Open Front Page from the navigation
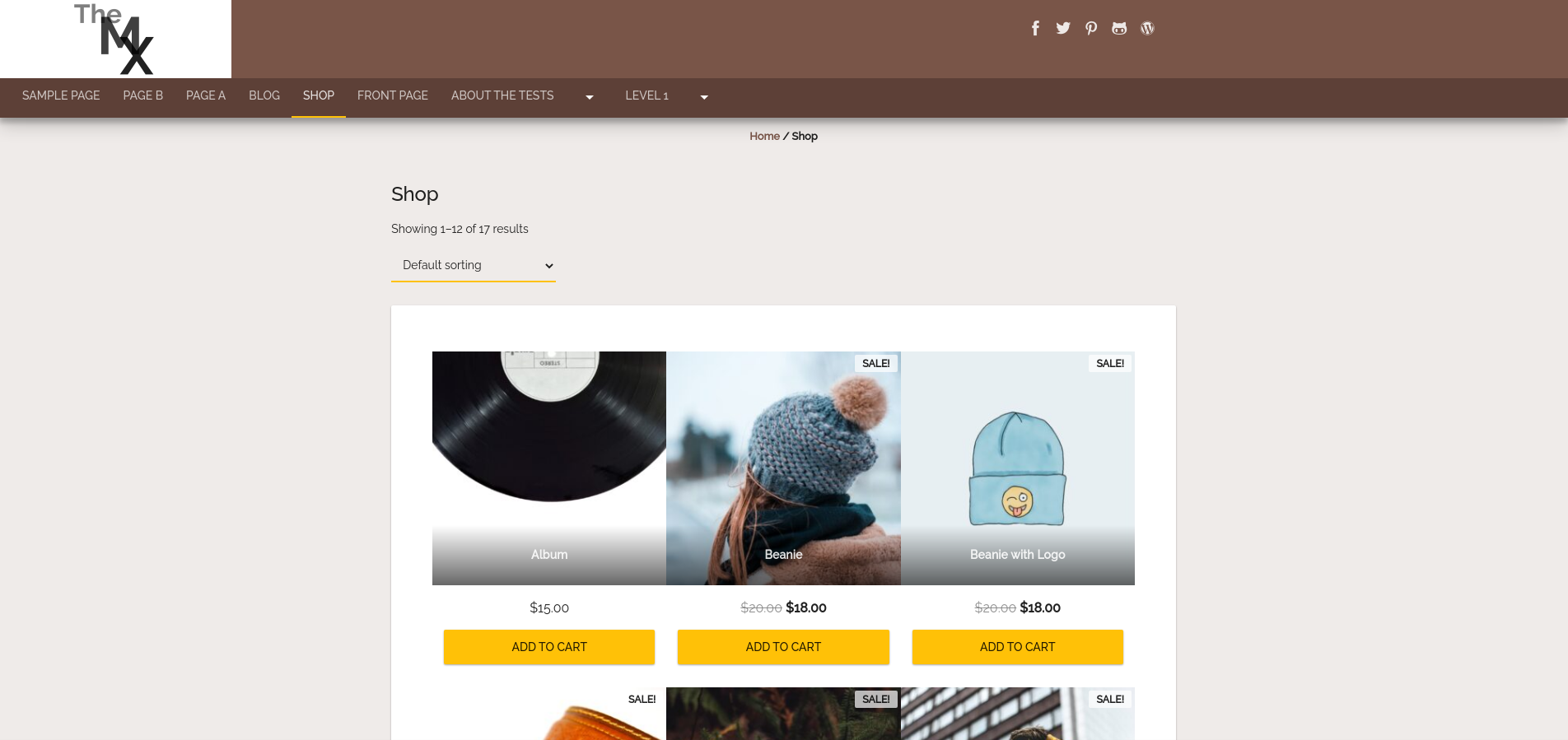1568x740 pixels. point(393,95)
